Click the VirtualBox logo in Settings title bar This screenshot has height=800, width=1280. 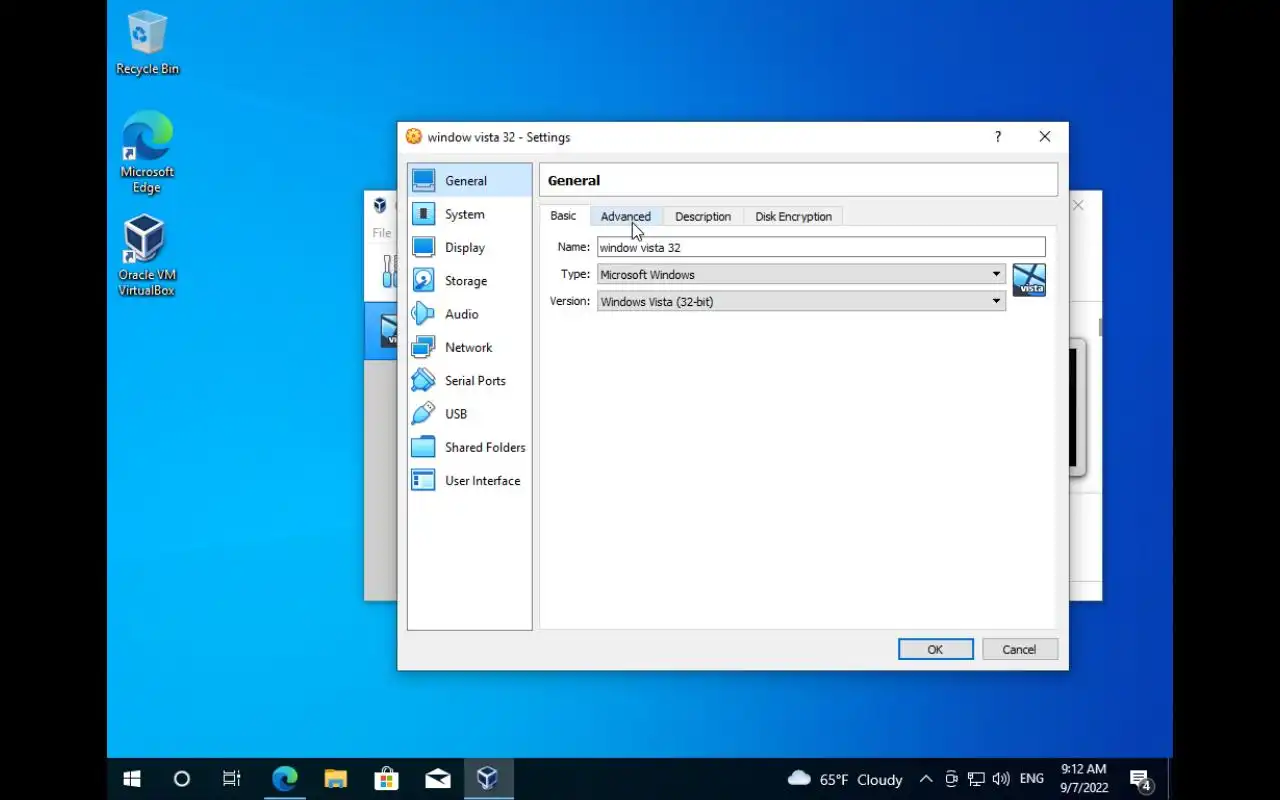[414, 137]
